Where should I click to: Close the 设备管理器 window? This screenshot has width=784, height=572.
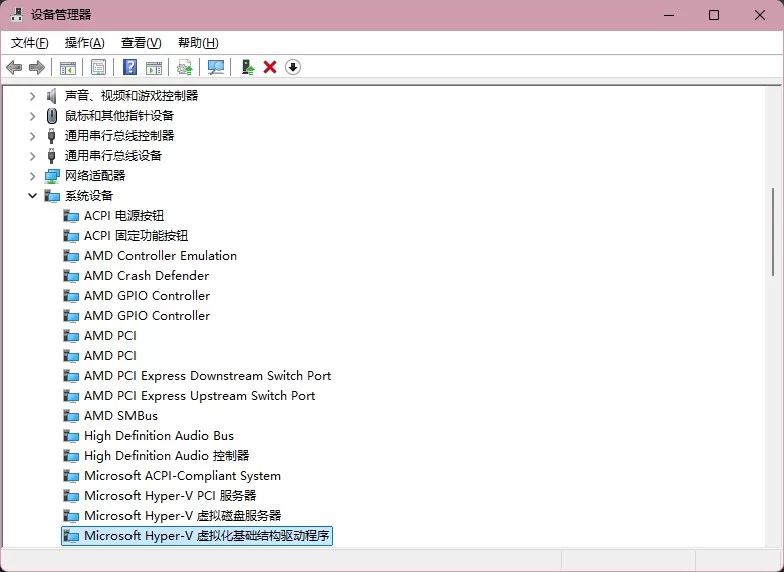click(x=760, y=15)
